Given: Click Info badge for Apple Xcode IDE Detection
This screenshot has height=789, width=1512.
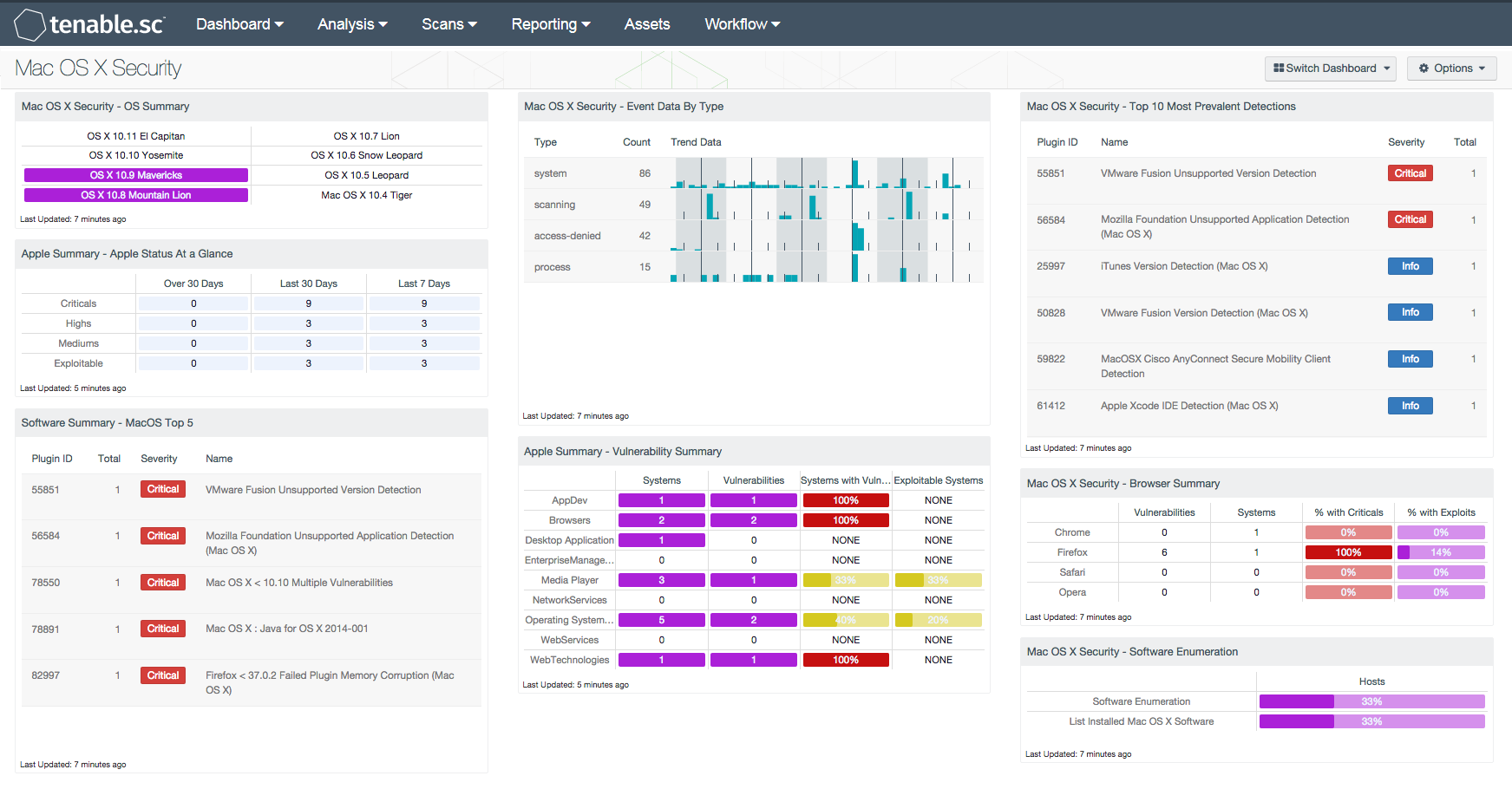Looking at the screenshot, I should [1411, 406].
